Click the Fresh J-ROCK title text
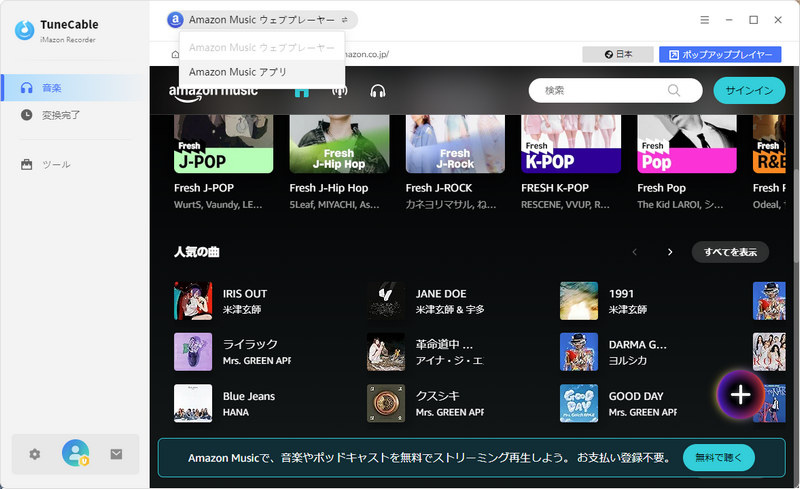Screen dimensions: 800x489 439,188
